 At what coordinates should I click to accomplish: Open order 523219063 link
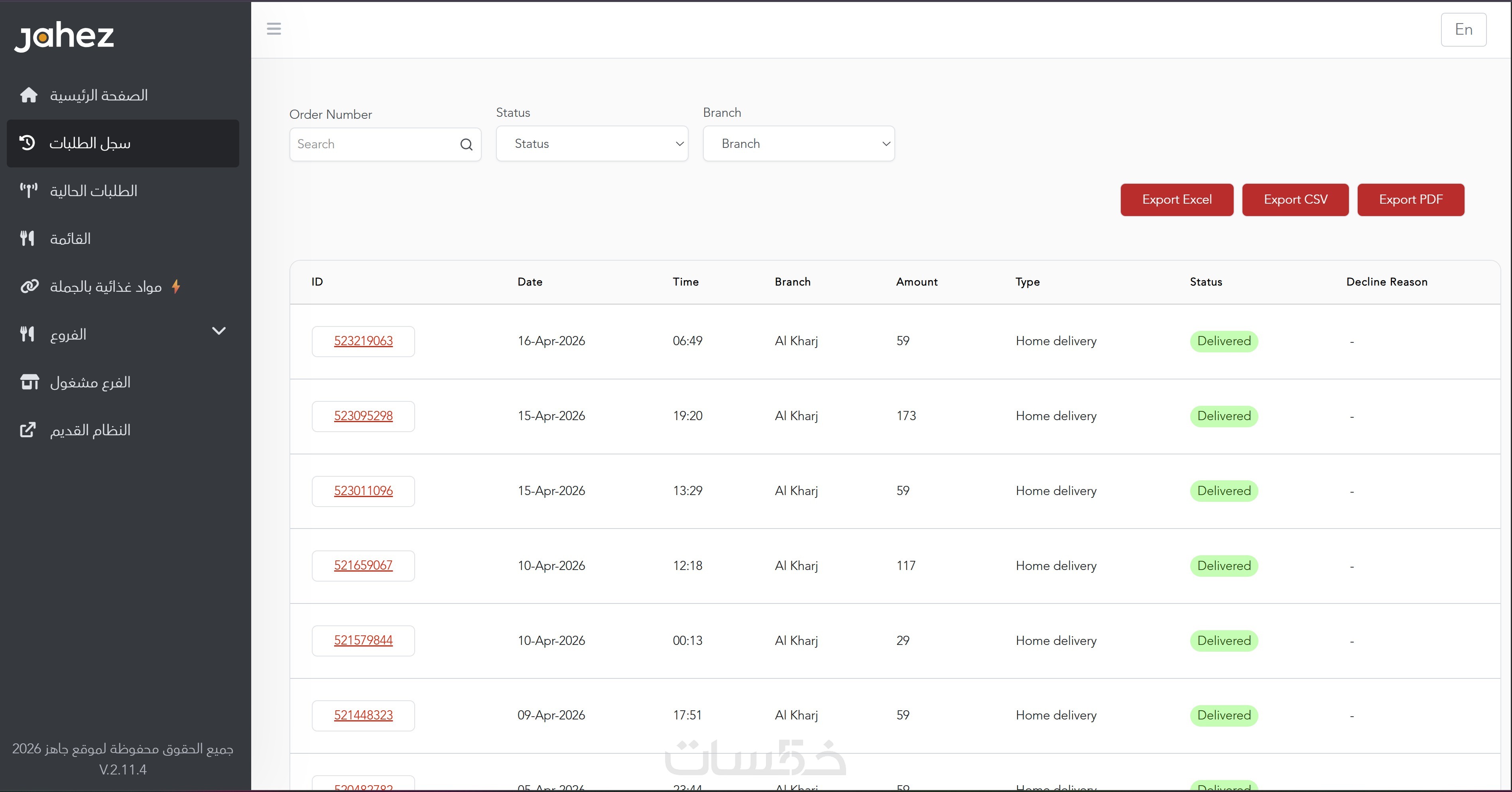(363, 341)
